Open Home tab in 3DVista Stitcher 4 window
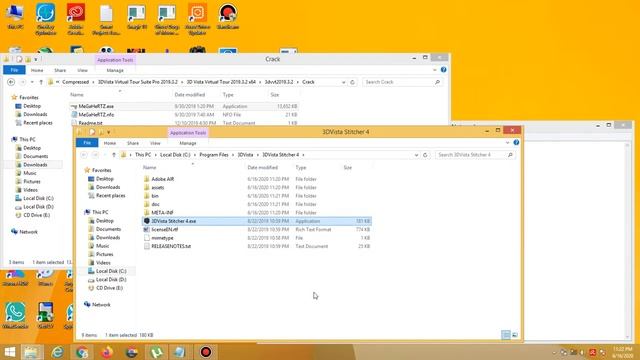This screenshot has width=640, height=360. [x=110, y=143]
